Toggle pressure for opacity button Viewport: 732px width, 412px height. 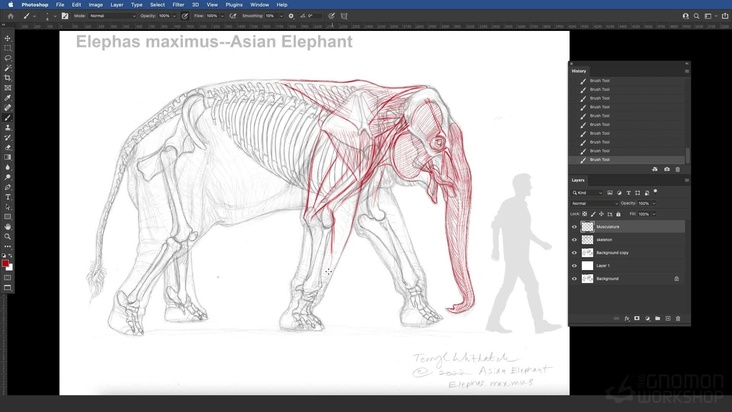tap(185, 16)
